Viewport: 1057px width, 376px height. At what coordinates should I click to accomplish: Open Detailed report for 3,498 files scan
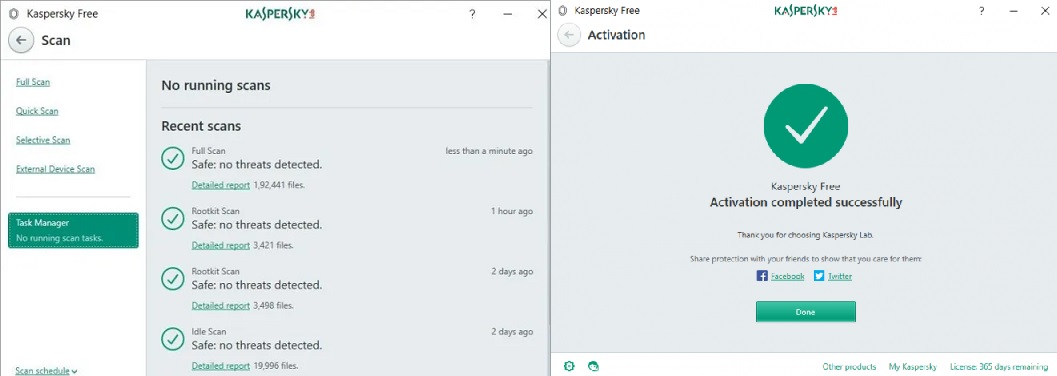[220, 305]
